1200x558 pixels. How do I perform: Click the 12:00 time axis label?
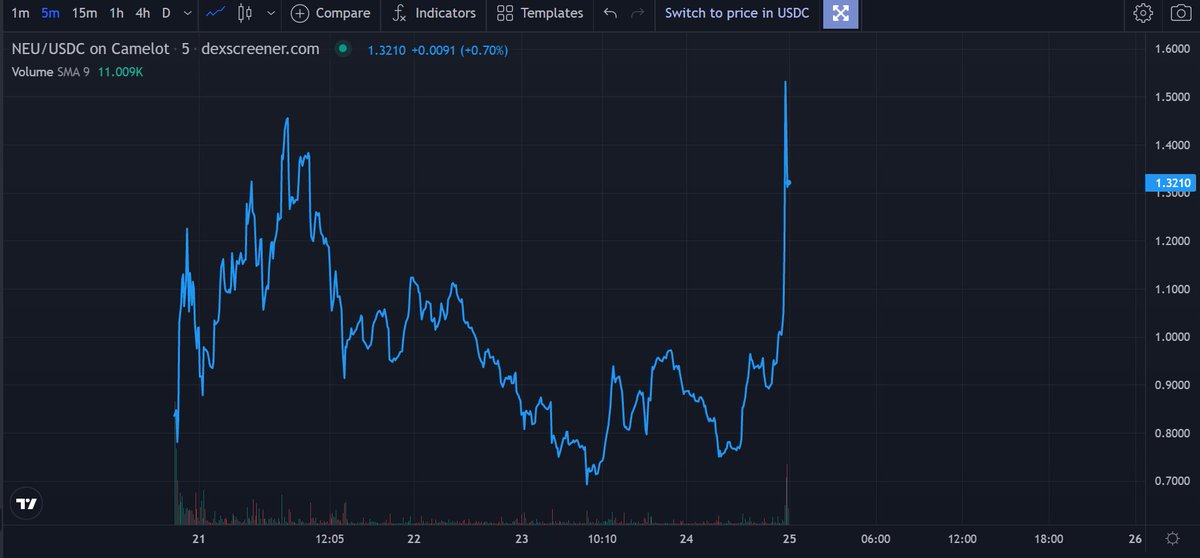pos(962,539)
